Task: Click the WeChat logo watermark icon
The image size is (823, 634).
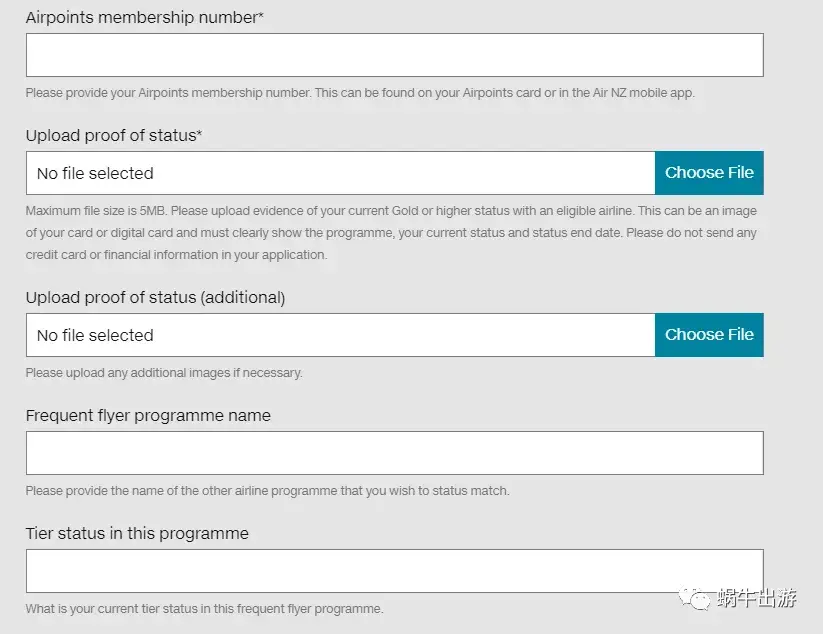Action: point(694,598)
